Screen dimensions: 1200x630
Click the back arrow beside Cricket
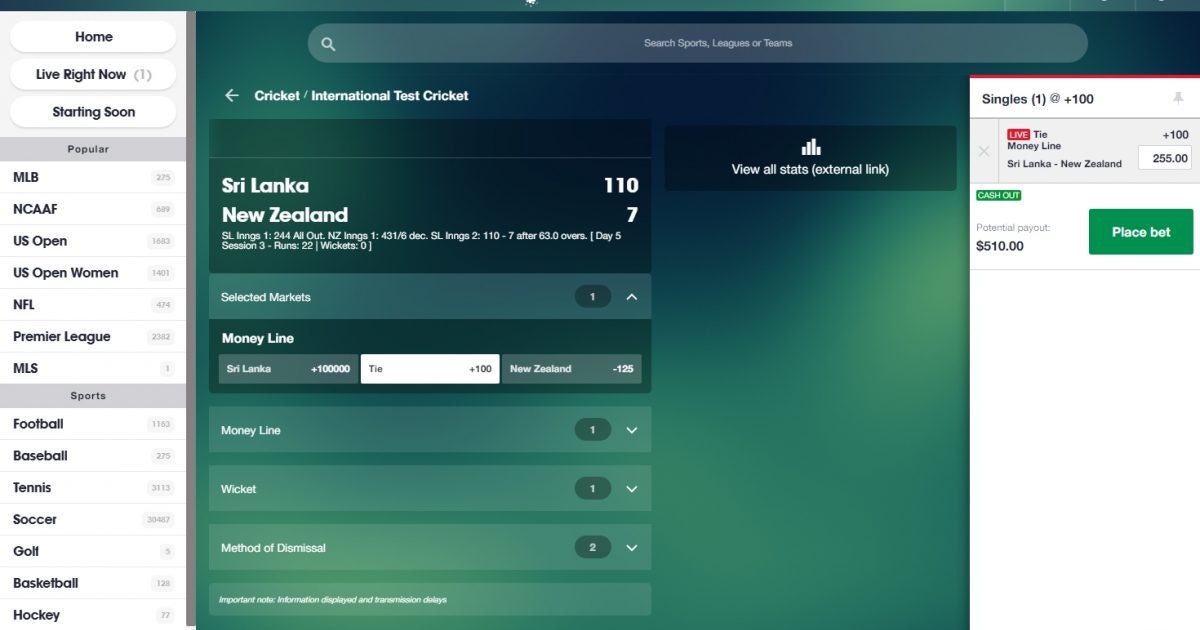click(232, 96)
